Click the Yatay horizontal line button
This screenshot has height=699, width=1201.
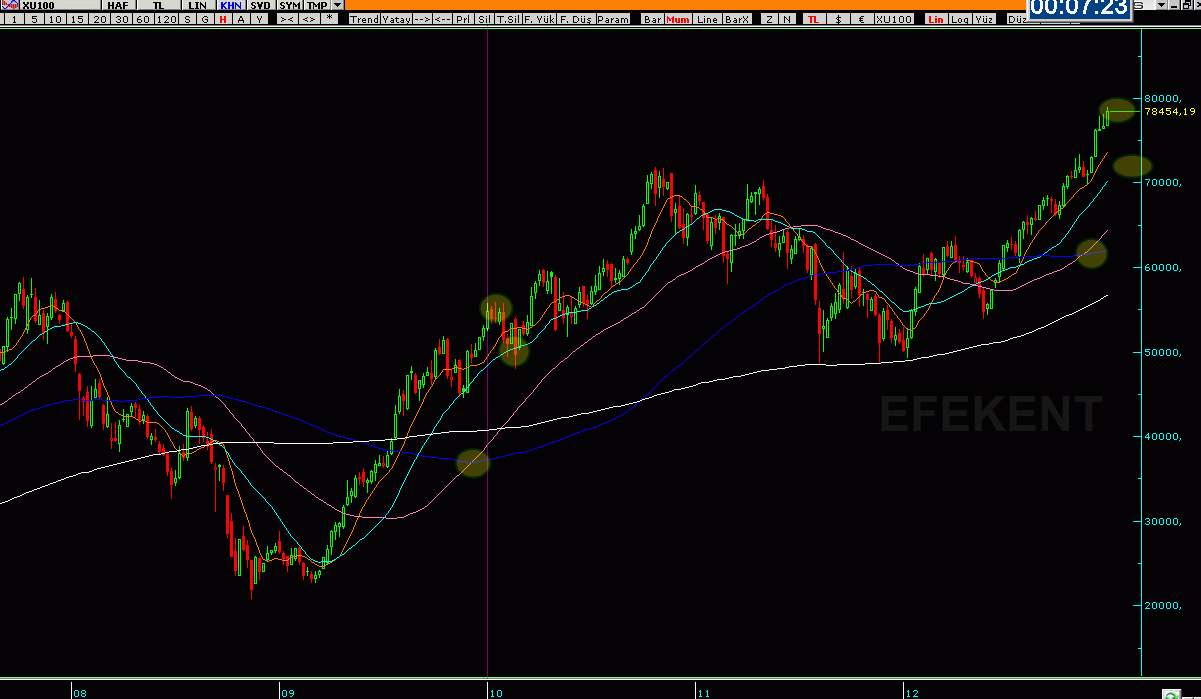pos(394,19)
